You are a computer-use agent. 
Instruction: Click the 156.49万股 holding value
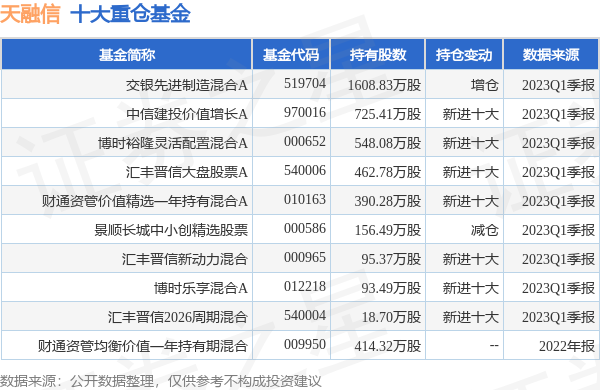coord(388,230)
